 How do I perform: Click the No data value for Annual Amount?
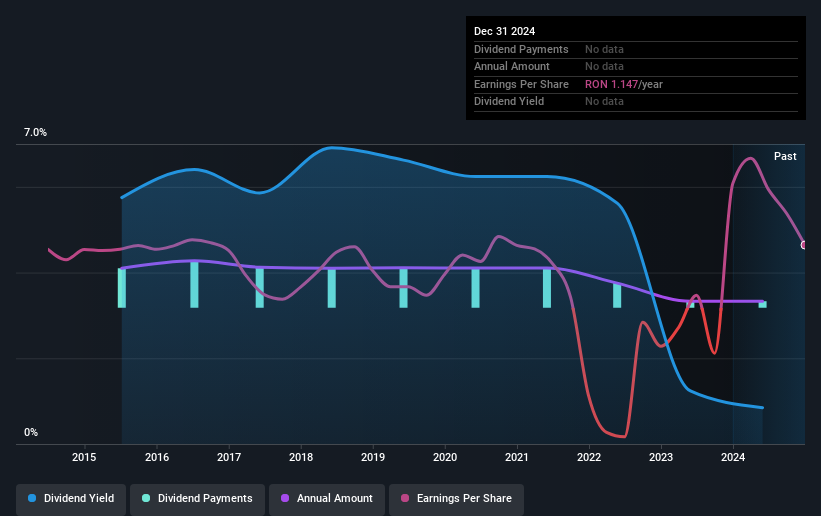click(x=604, y=67)
